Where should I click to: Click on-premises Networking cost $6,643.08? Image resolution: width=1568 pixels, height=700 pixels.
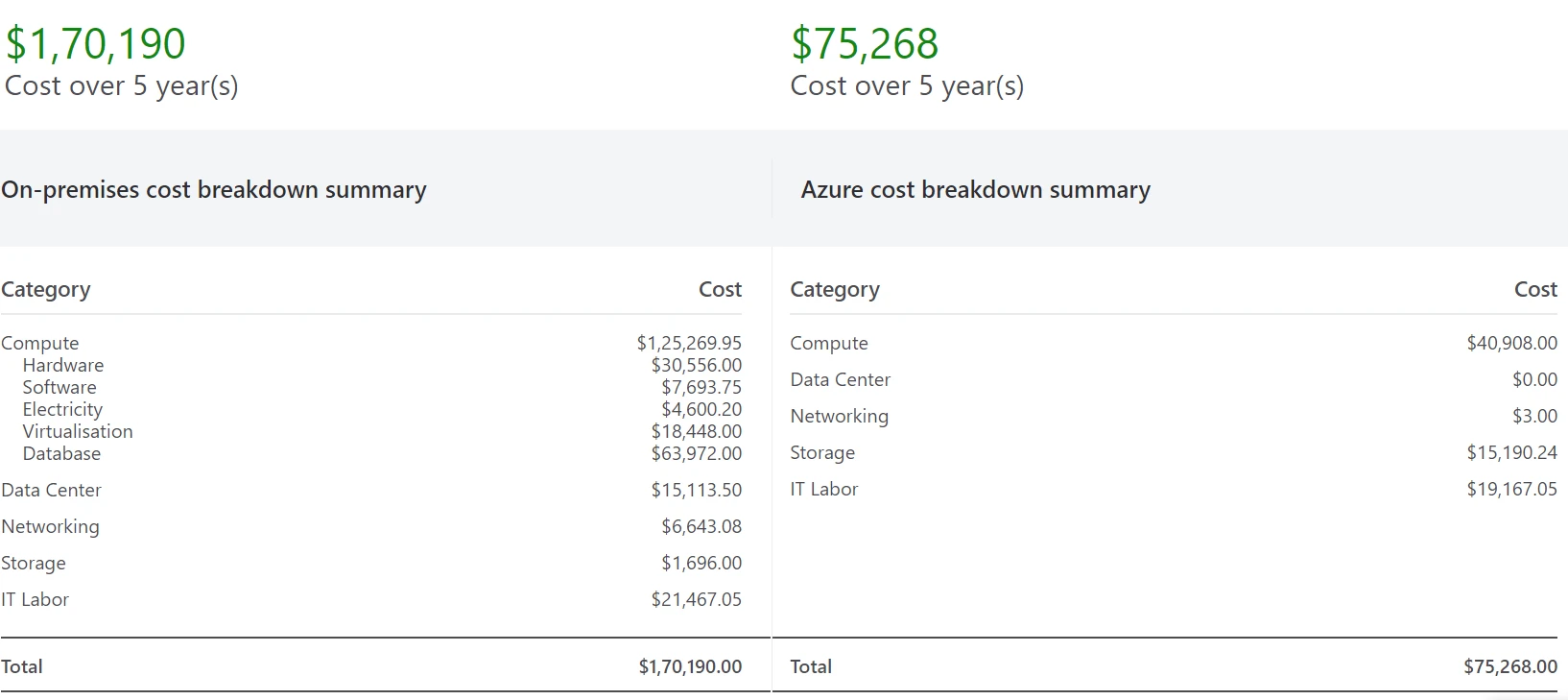pos(701,526)
